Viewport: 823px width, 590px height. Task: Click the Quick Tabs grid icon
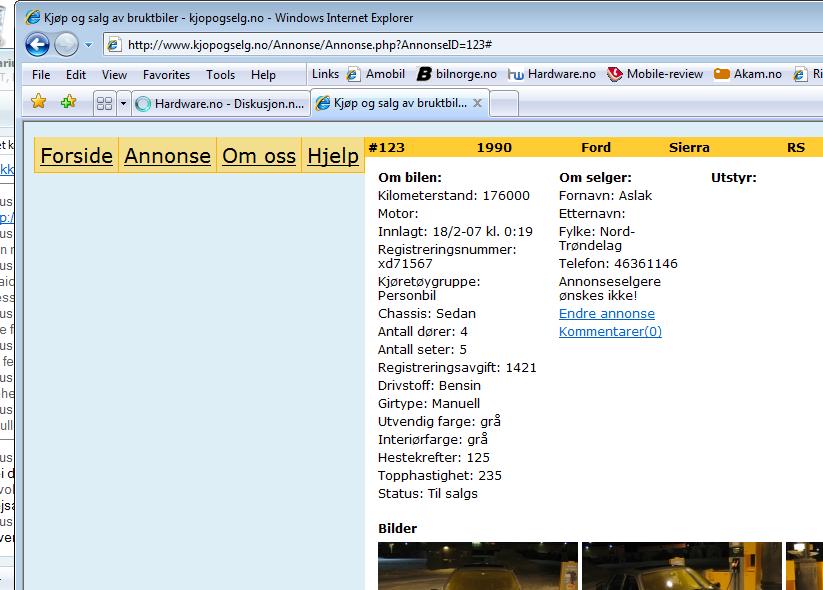(104, 103)
